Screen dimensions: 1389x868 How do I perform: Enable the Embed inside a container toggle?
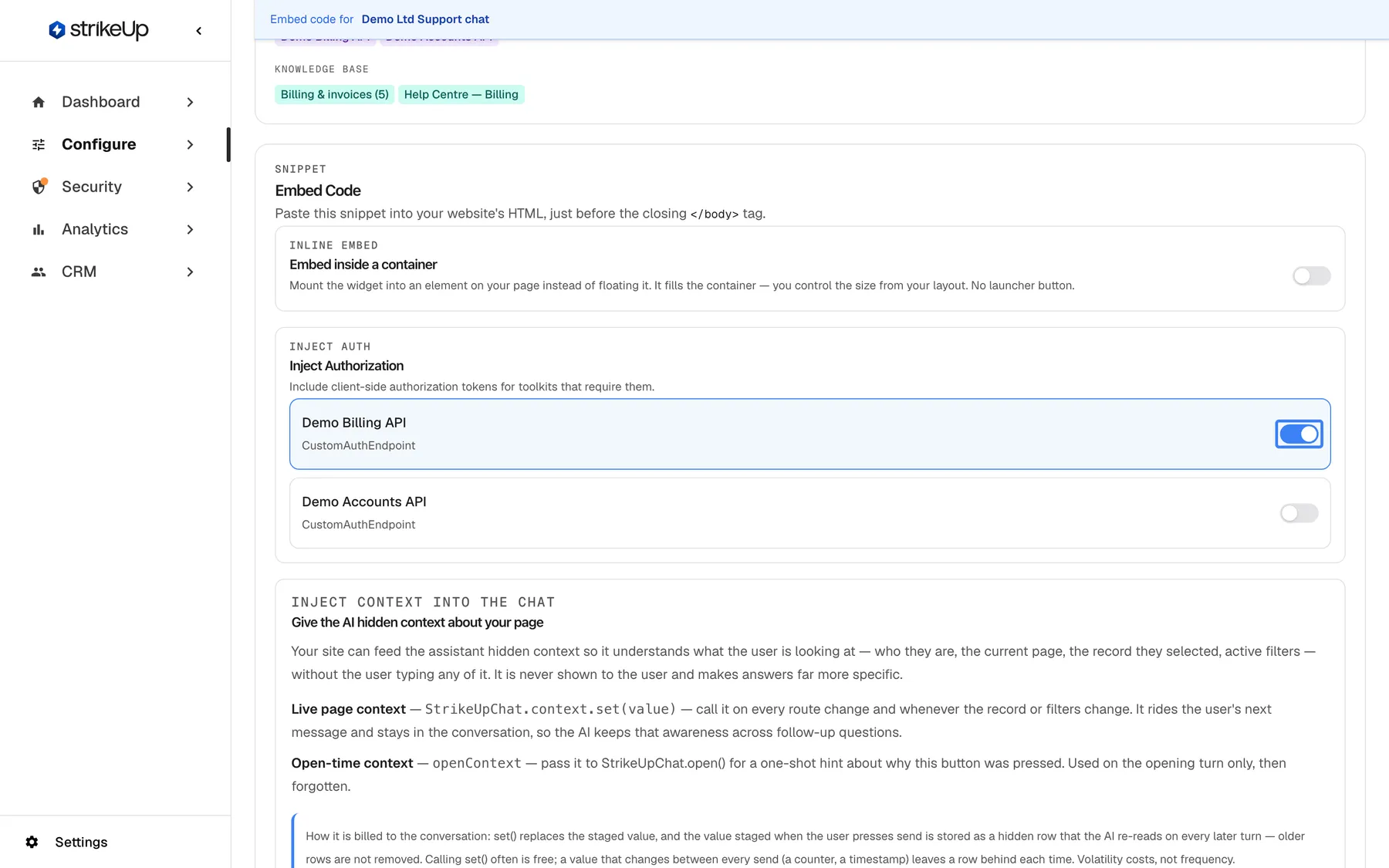click(x=1311, y=275)
